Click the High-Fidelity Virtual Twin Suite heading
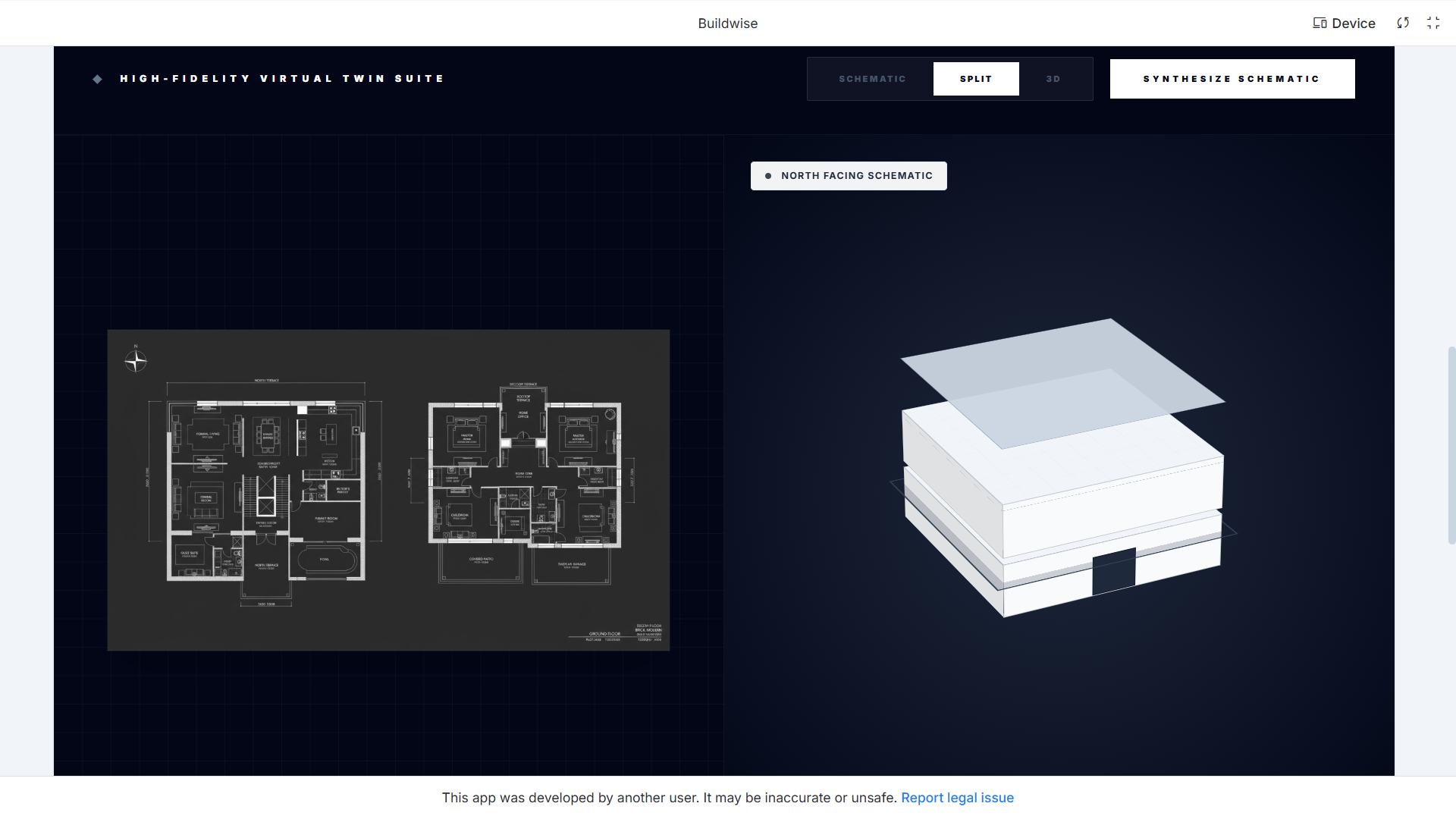Image resolution: width=1456 pixels, height=819 pixels. click(x=282, y=79)
